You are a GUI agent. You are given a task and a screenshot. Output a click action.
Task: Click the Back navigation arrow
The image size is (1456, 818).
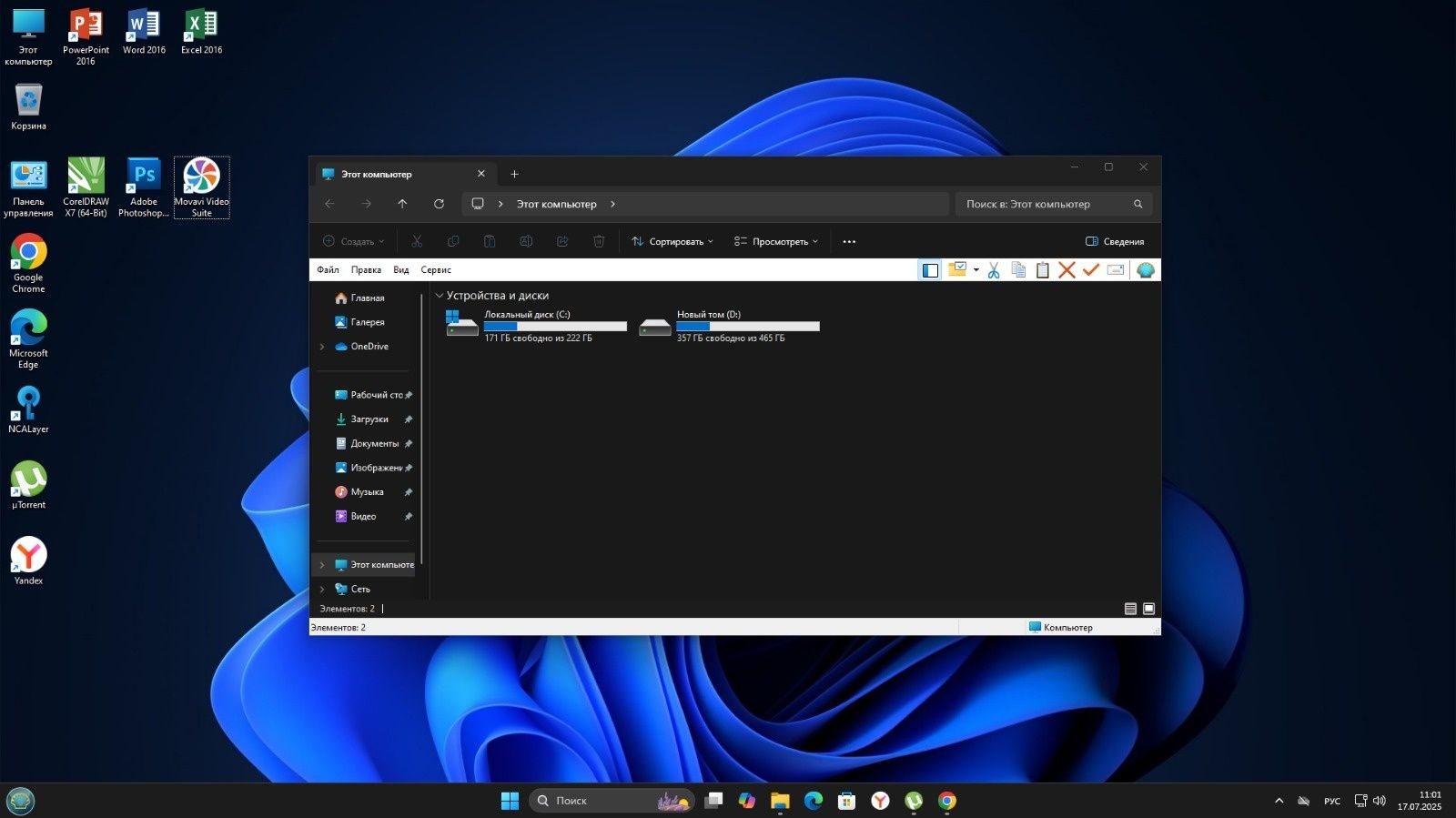(329, 204)
